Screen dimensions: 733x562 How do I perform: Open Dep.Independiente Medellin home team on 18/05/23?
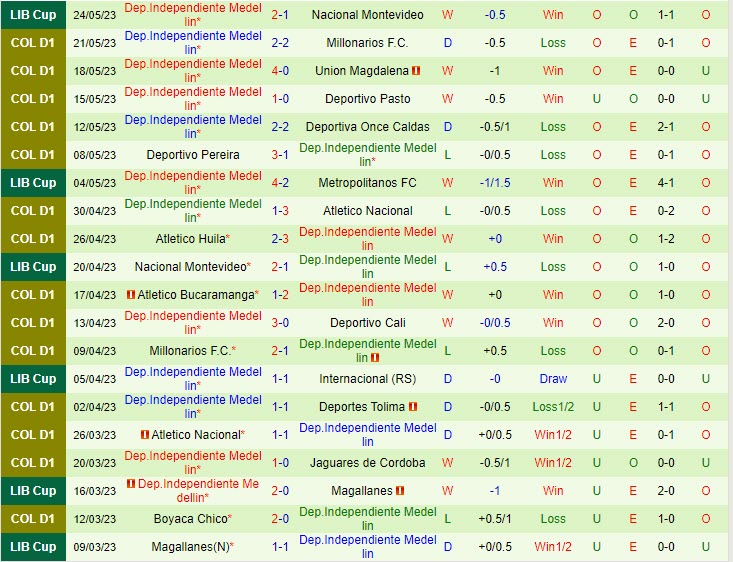pyautogui.click(x=193, y=71)
